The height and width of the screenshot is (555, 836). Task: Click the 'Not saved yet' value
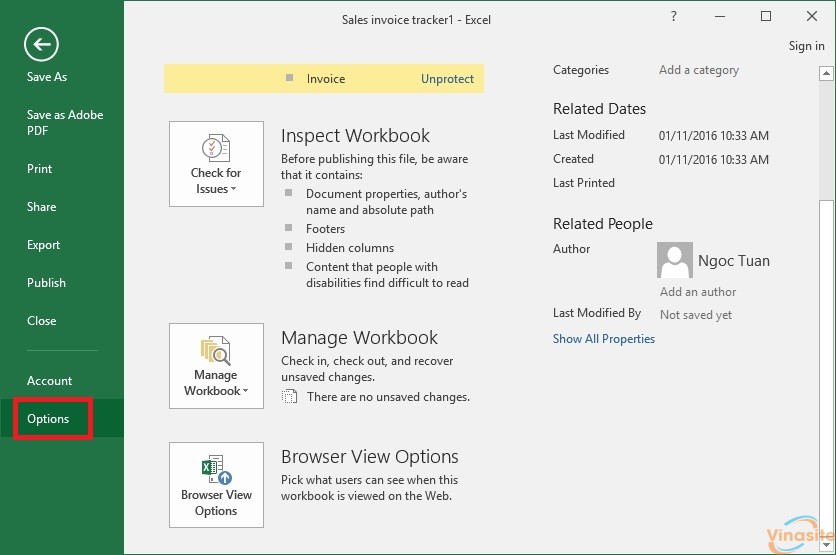(x=696, y=315)
